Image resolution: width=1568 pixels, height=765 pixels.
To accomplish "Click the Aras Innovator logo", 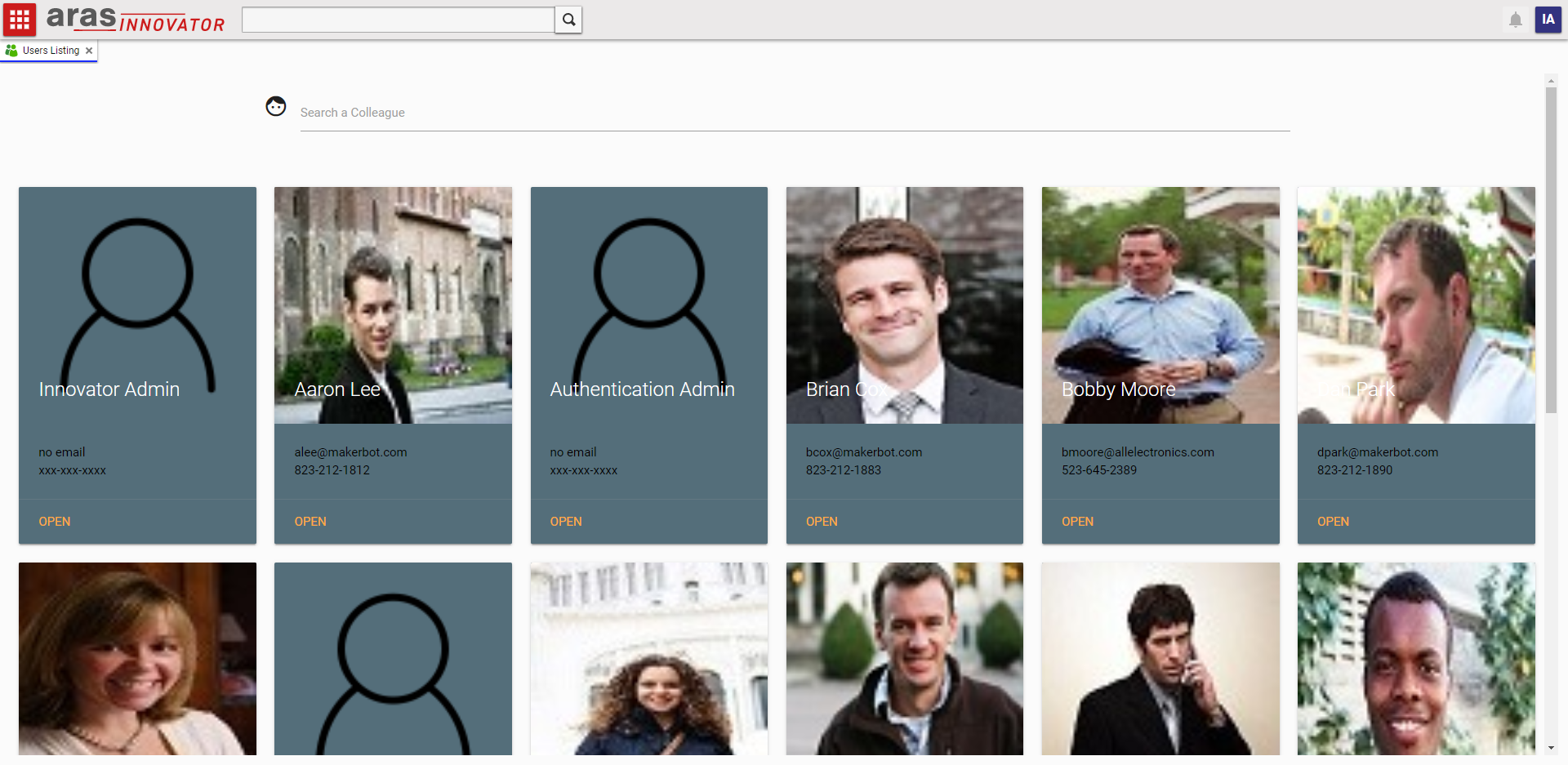I will [x=136, y=19].
